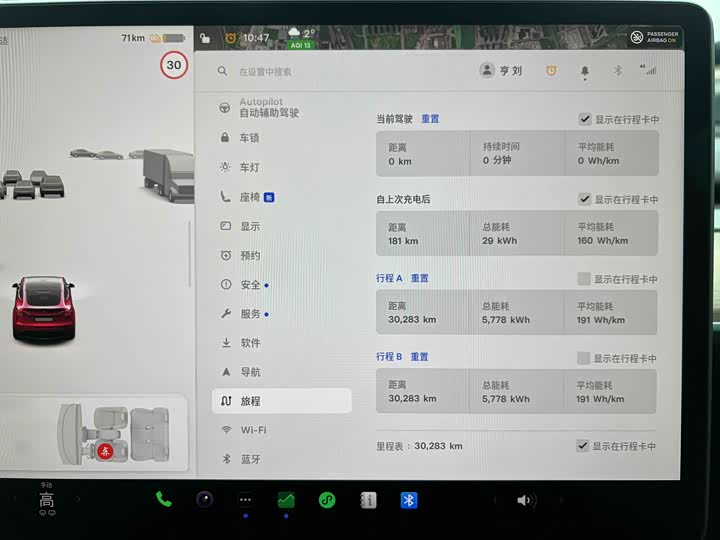Tap the blue Bluetooth app icon in dock
Image resolution: width=720 pixels, height=540 pixels.
click(409, 500)
